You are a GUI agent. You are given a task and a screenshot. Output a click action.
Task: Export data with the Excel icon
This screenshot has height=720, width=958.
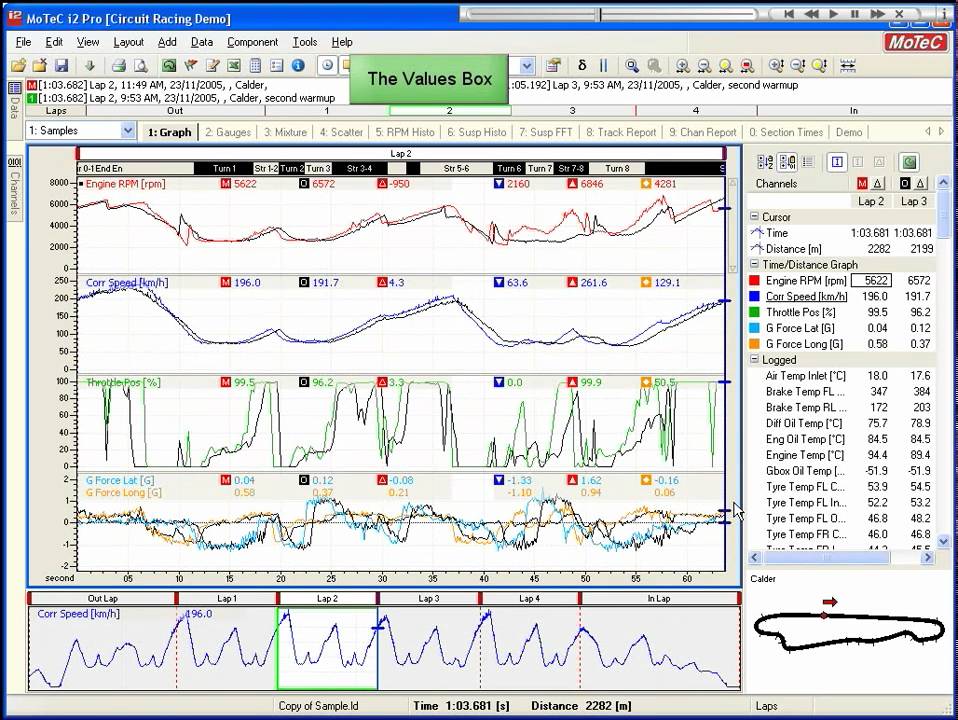[x=234, y=65]
